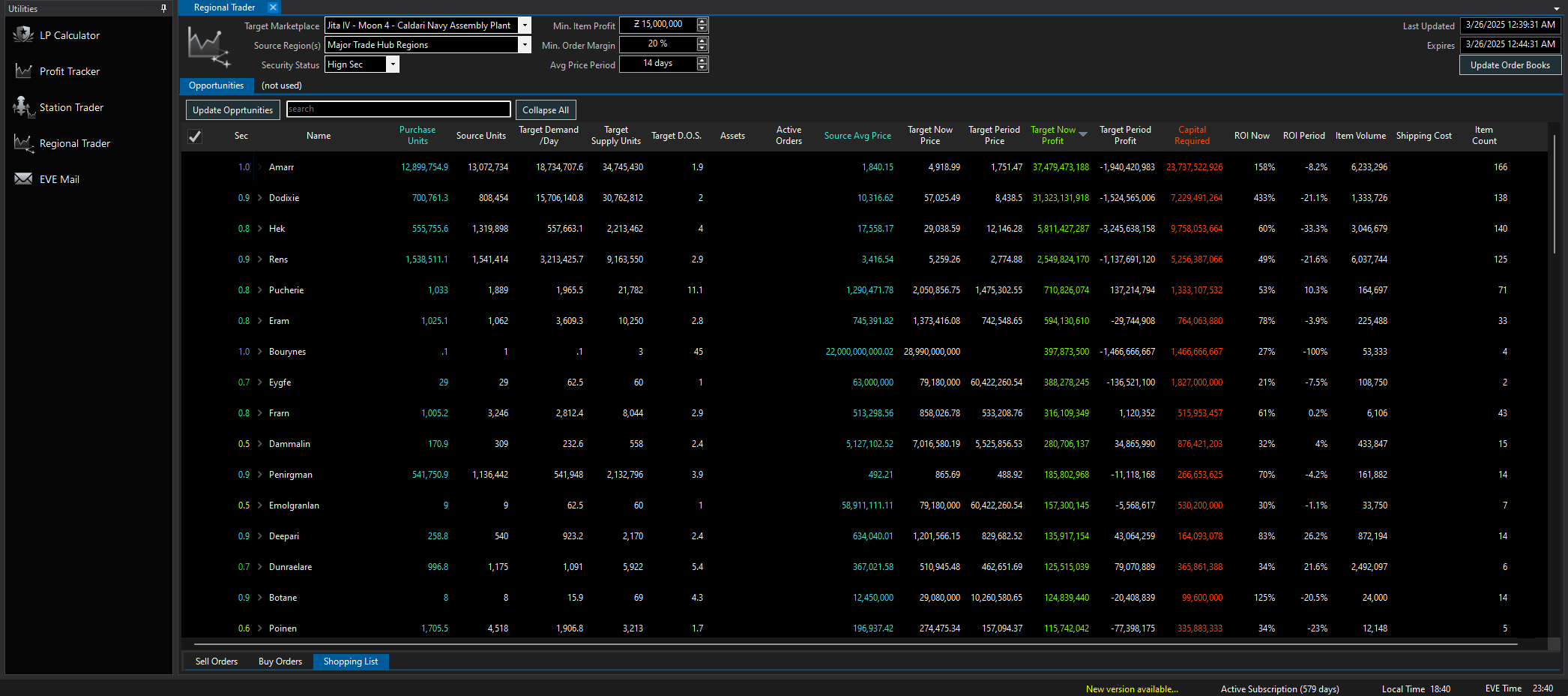
Task: Click the Update Opportunities button
Action: click(232, 109)
